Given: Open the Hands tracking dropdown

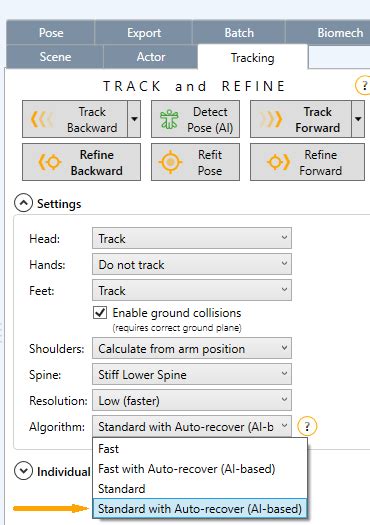Looking at the screenshot, I should 192,265.
